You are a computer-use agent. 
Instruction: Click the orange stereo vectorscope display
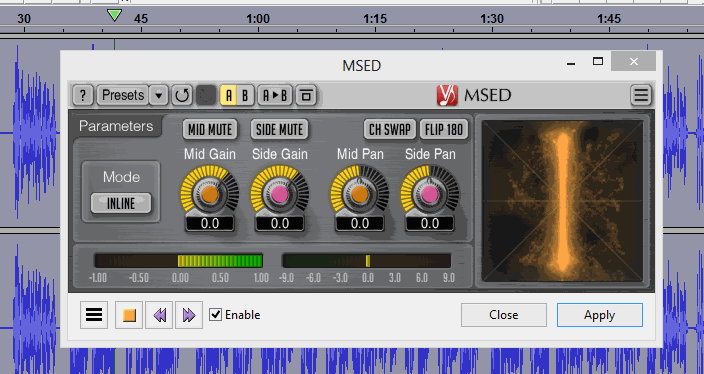tap(562, 201)
